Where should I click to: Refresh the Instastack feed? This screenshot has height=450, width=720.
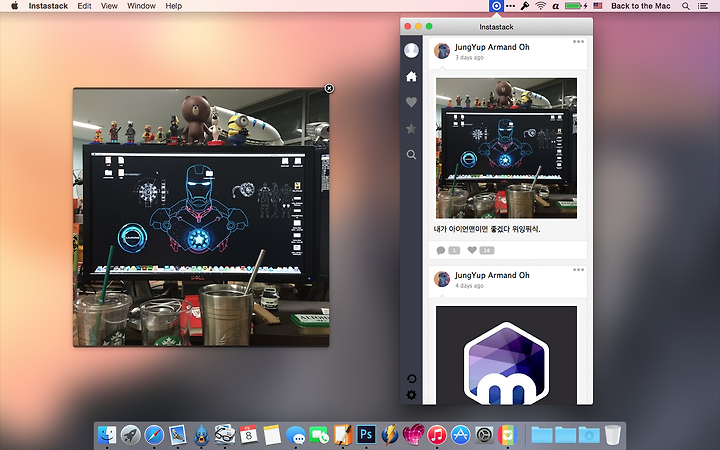411,378
